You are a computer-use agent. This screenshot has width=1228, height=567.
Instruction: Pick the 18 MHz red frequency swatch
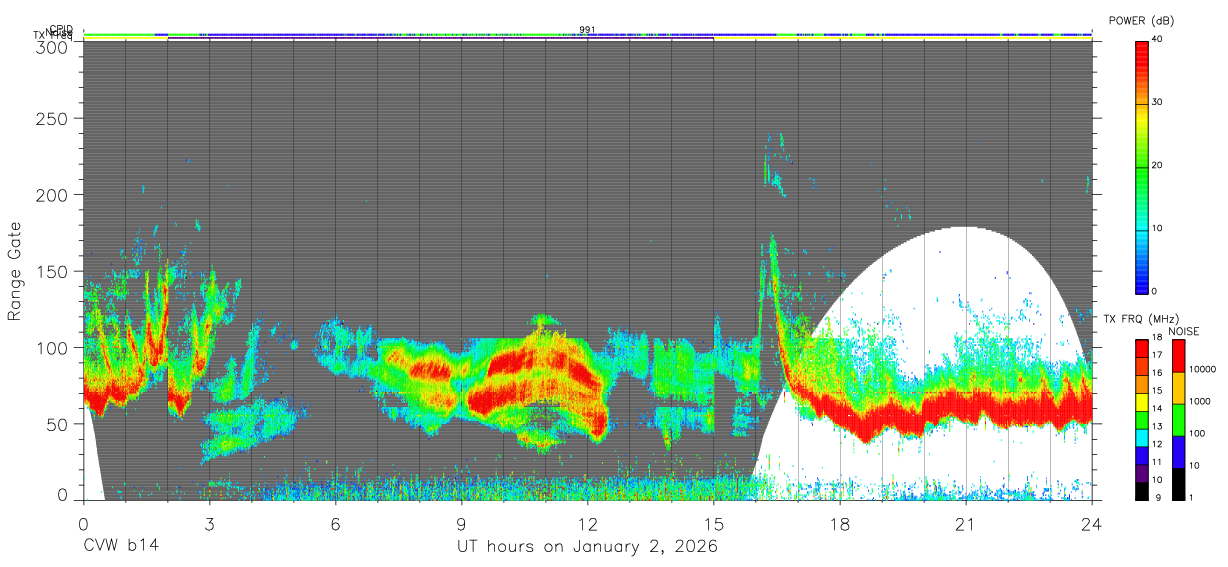1142,349
